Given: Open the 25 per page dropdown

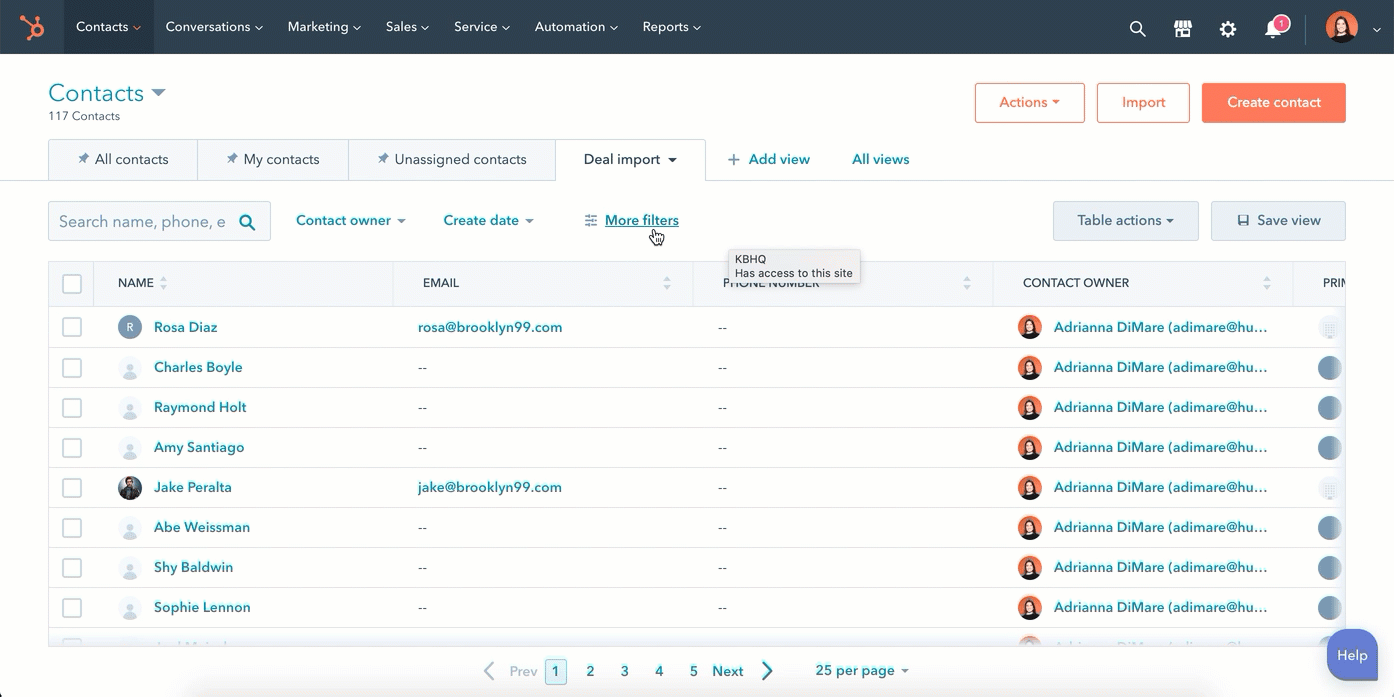Looking at the screenshot, I should click(862, 671).
